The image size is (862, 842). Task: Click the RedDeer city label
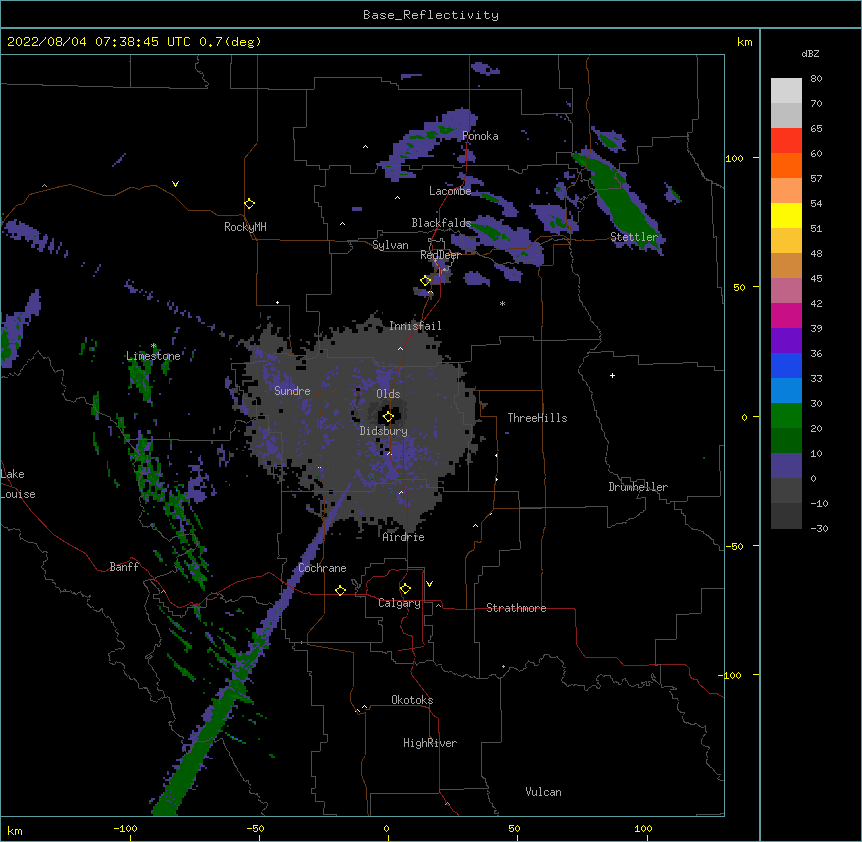(440, 255)
